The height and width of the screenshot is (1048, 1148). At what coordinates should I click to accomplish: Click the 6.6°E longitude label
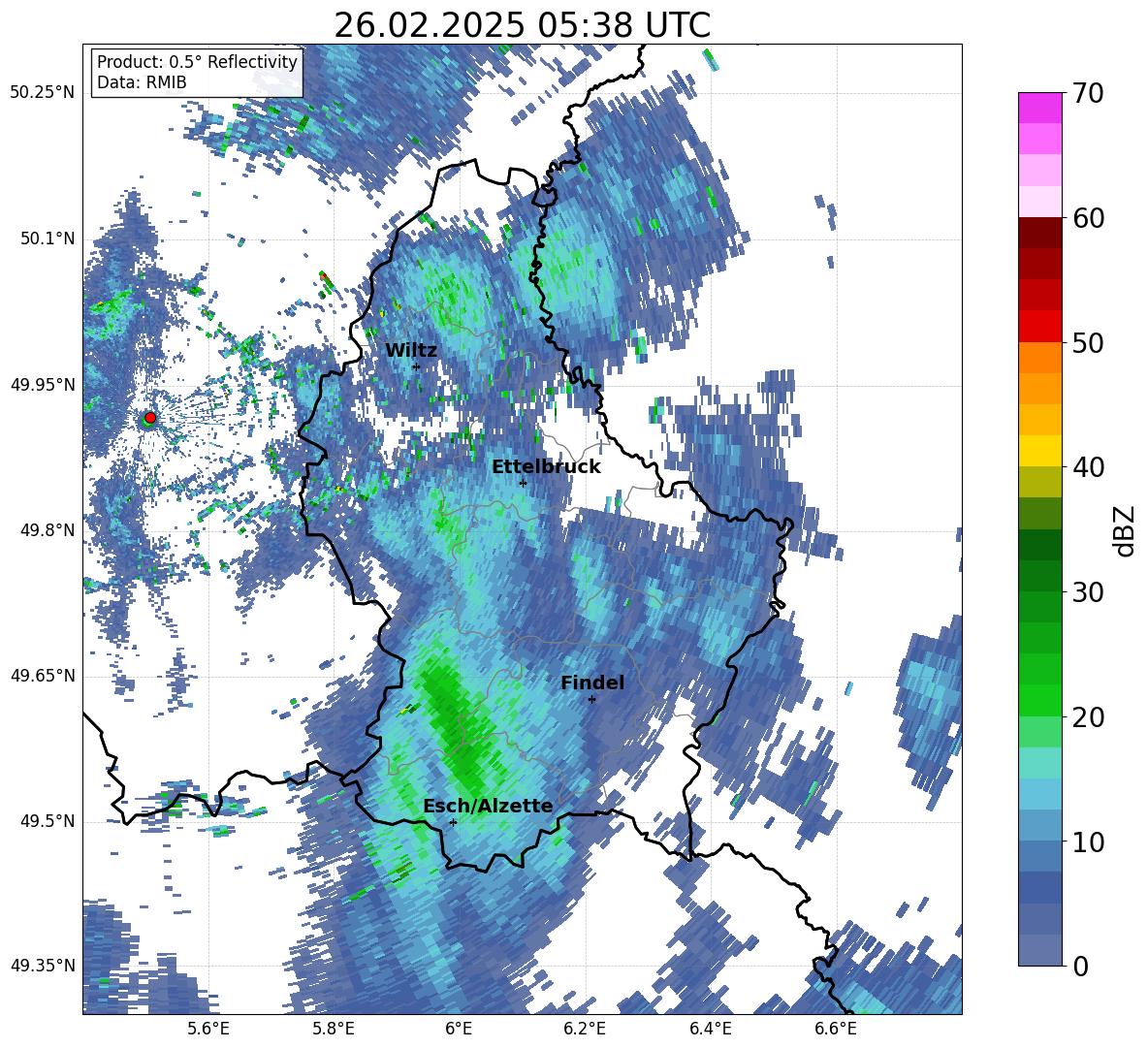(836, 1030)
